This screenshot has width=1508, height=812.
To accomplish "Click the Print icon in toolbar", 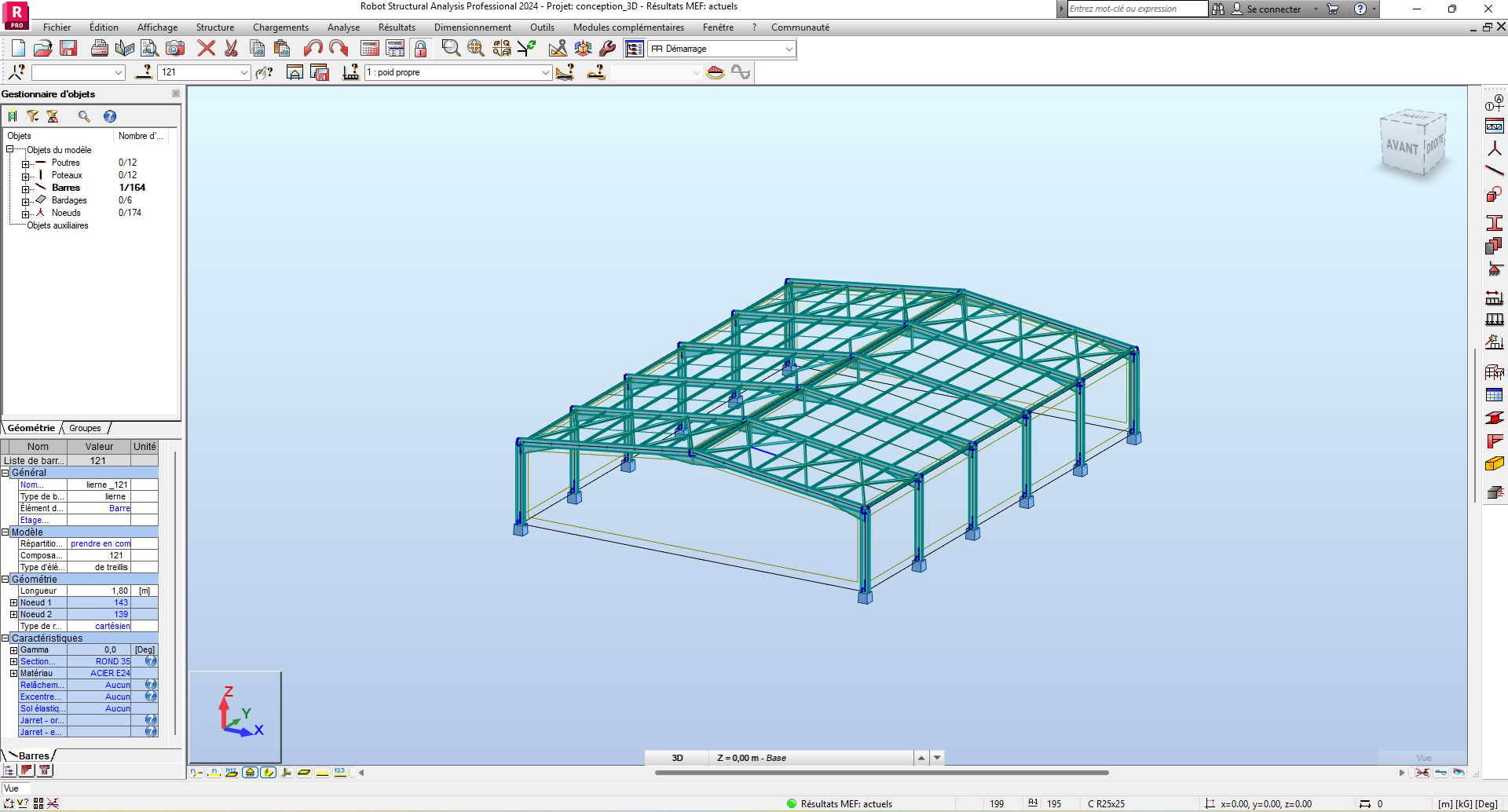I will pyautogui.click(x=100, y=49).
